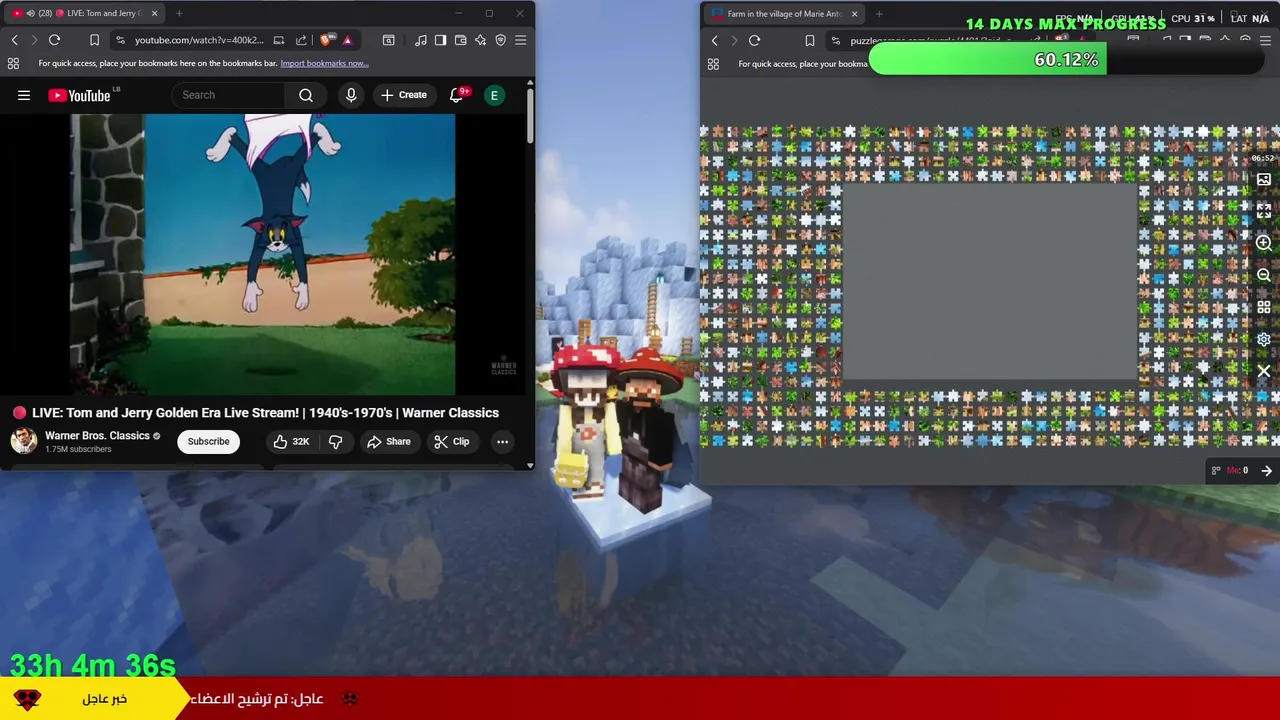Open the YouTube browser main menu

520,40
